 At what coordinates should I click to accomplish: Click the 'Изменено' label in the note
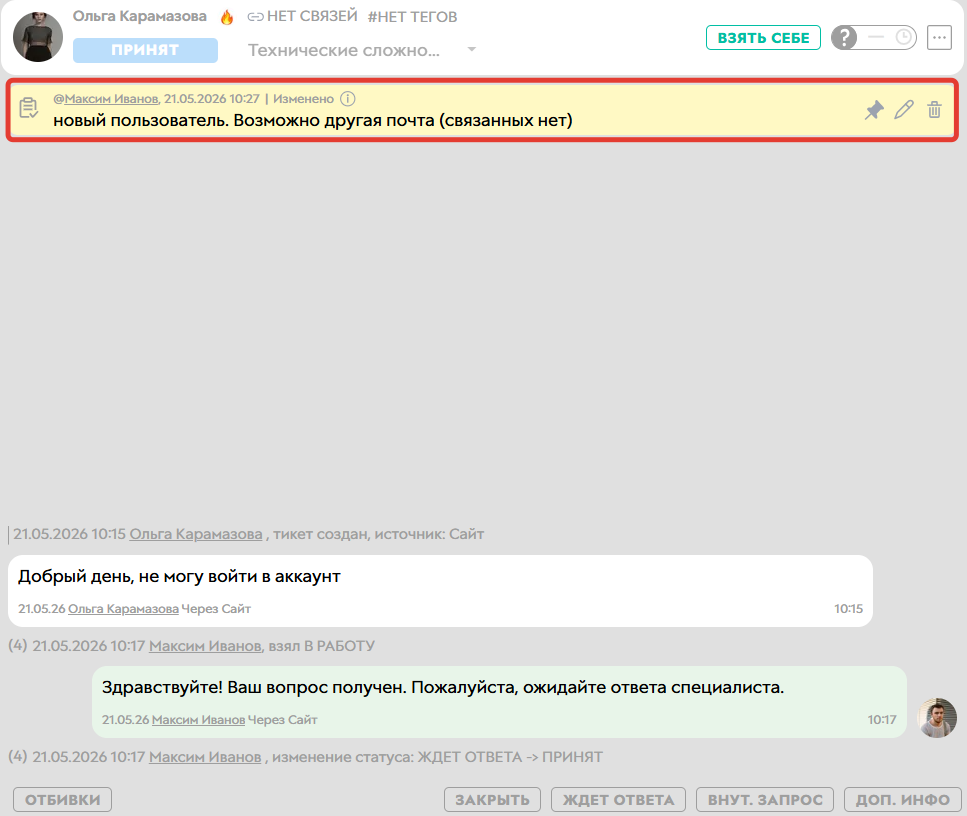pyautogui.click(x=303, y=99)
